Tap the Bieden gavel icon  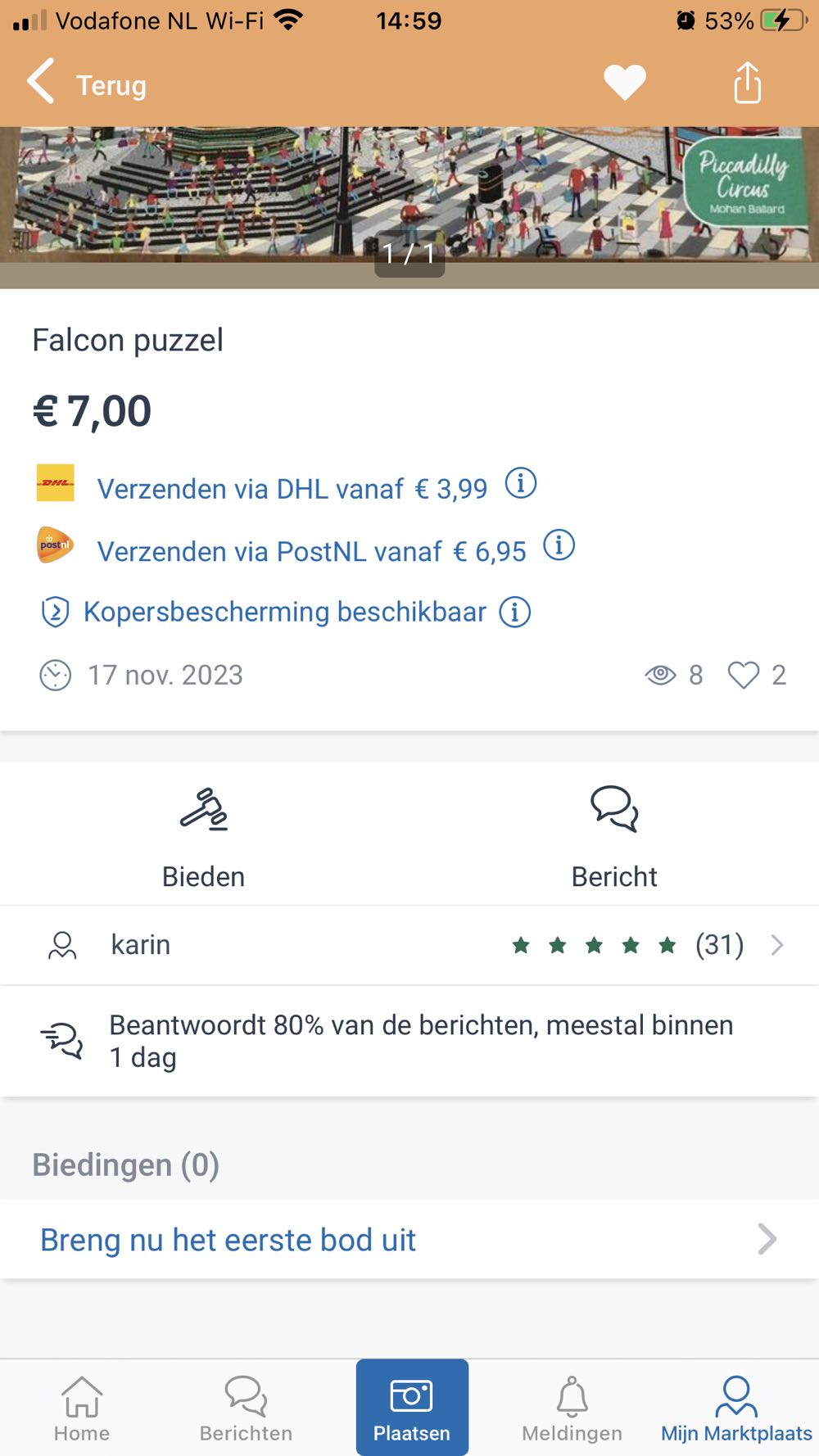coord(203,810)
